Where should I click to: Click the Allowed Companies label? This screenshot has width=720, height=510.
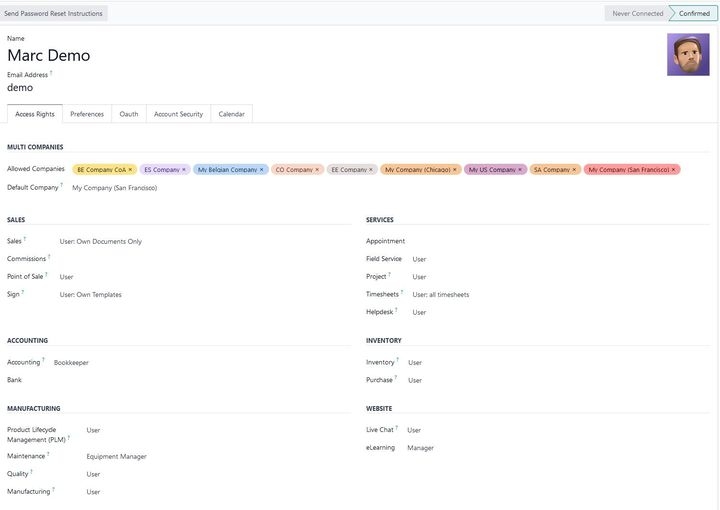[36, 169]
